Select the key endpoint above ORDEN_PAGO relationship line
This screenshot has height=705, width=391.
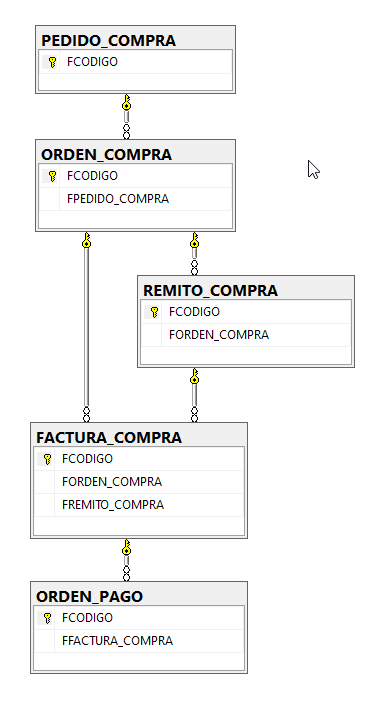pos(126,547)
